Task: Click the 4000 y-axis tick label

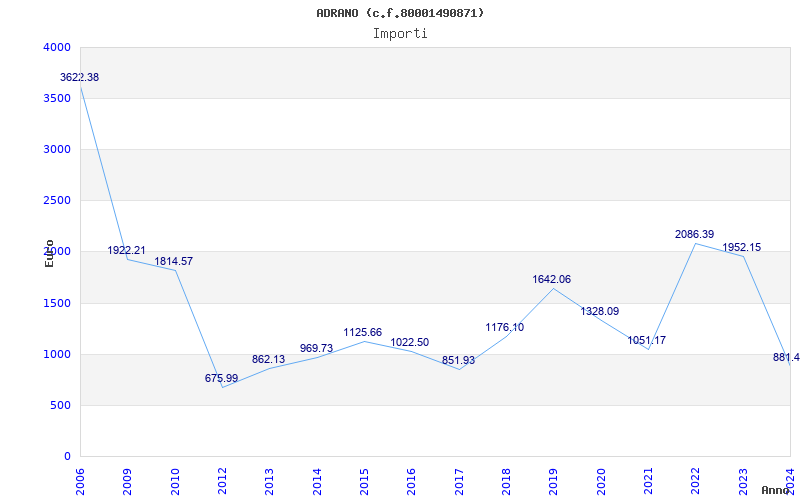Action: click(x=57, y=47)
